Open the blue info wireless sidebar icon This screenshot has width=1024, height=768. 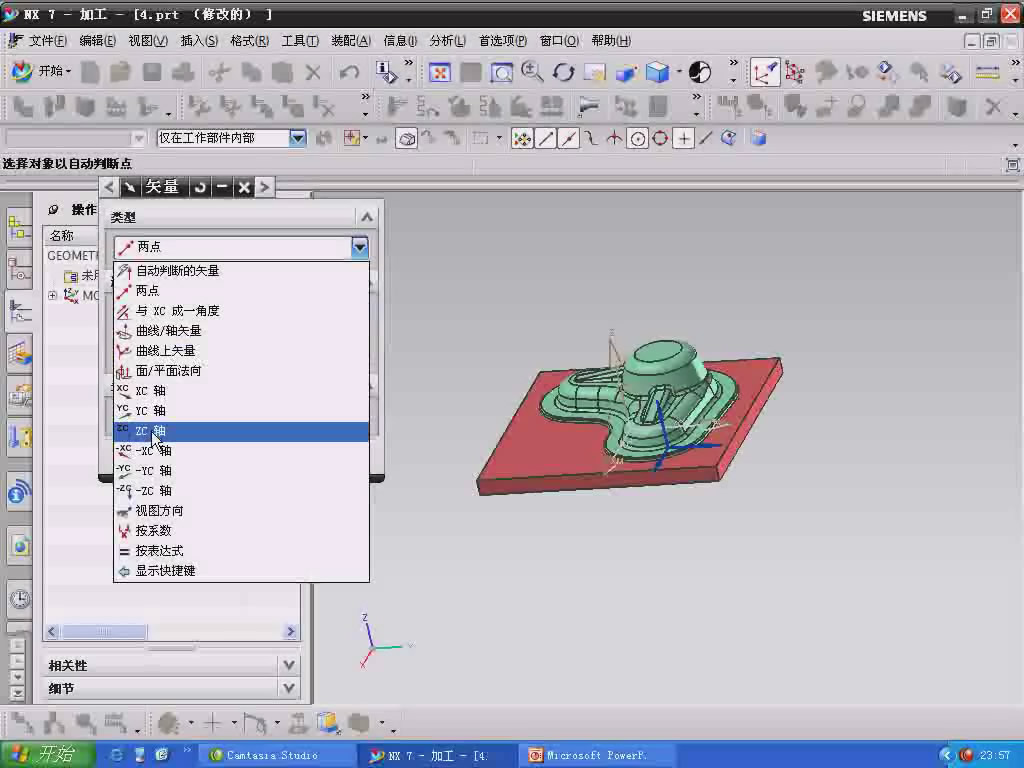[x=19, y=491]
